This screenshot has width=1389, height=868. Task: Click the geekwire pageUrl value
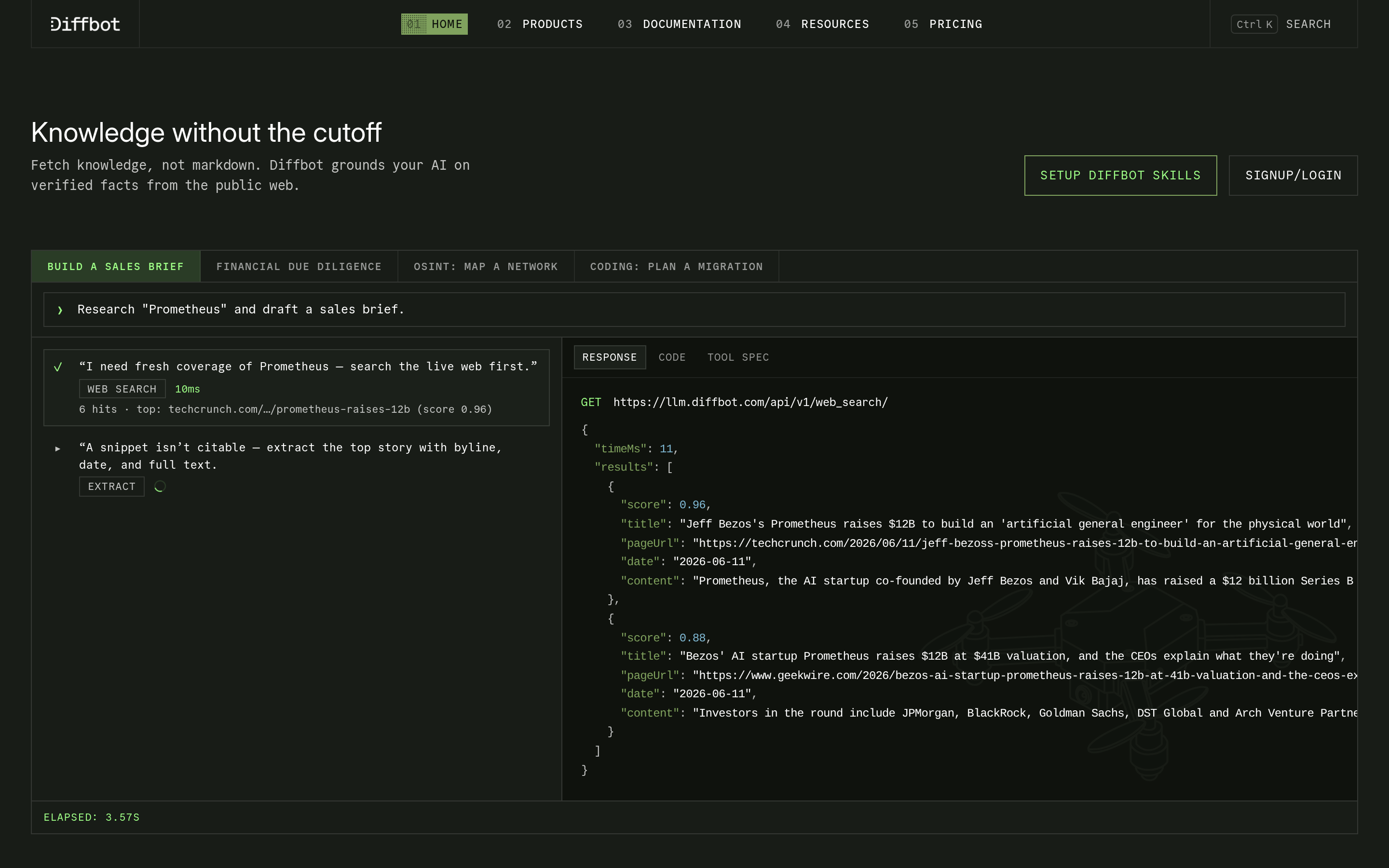pos(1024,675)
